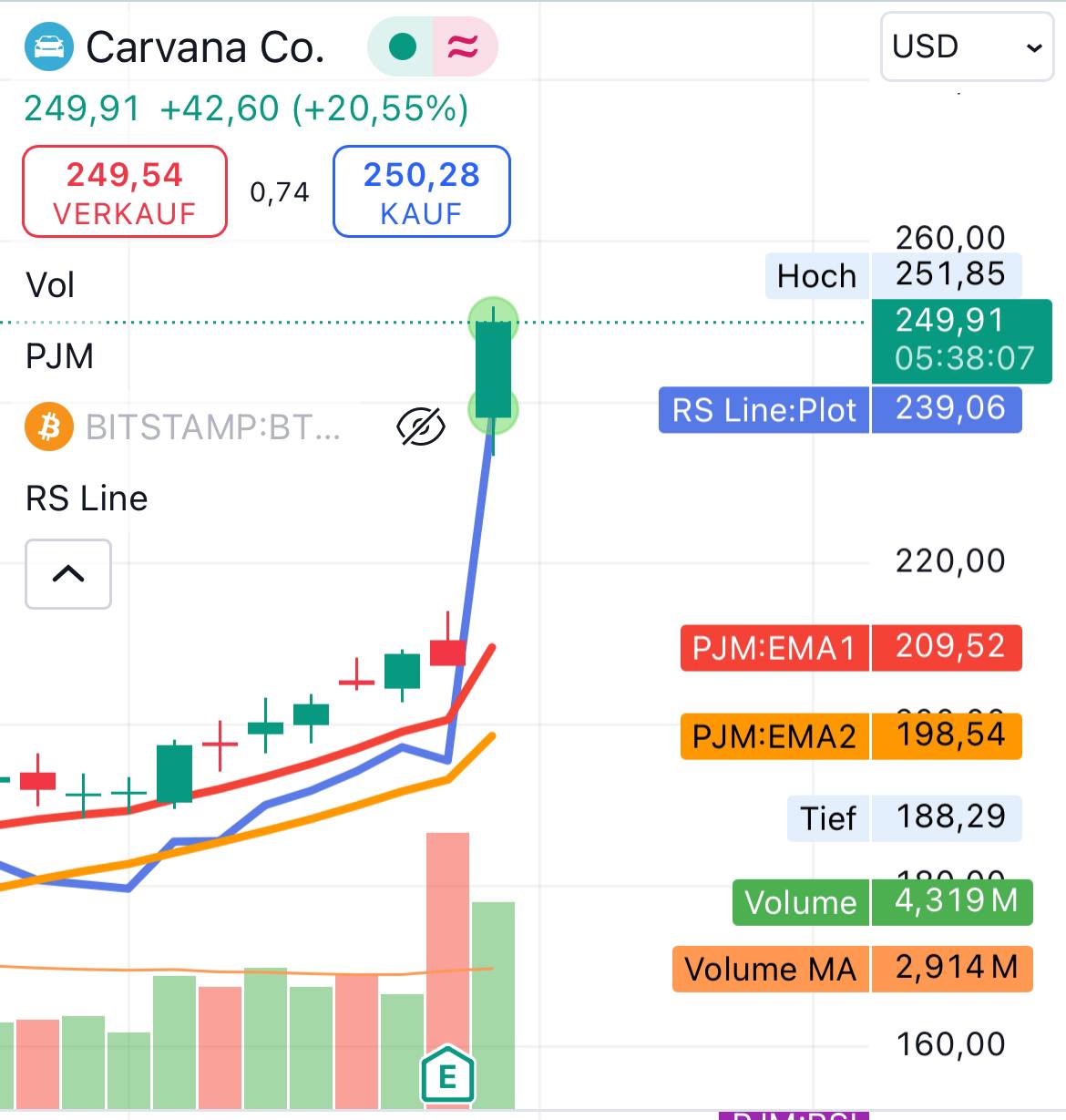Screen dimensions: 1066x1120
Task: Click the earnings E marker
Action: tap(447, 1075)
